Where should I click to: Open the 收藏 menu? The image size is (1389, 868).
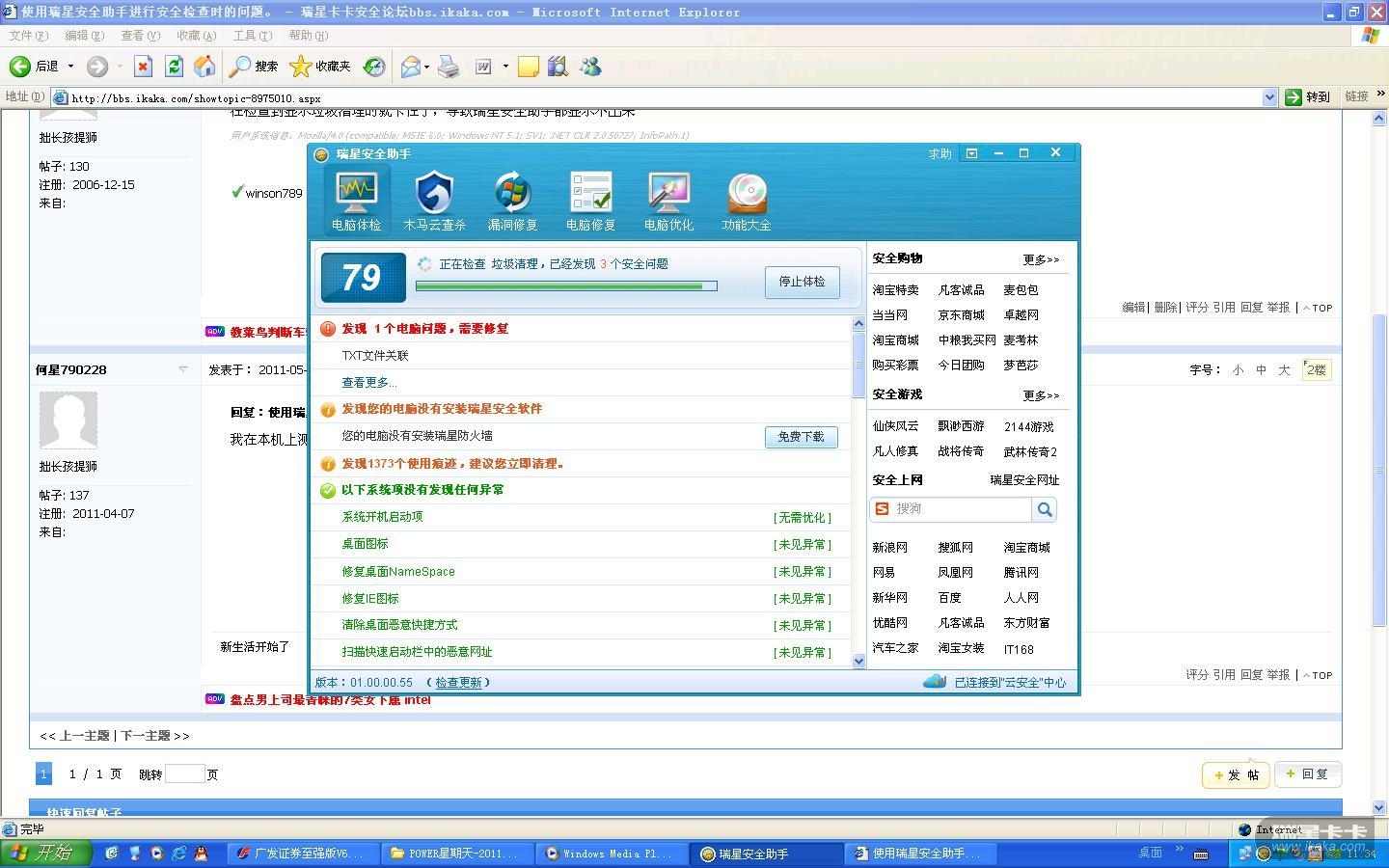pos(196,36)
